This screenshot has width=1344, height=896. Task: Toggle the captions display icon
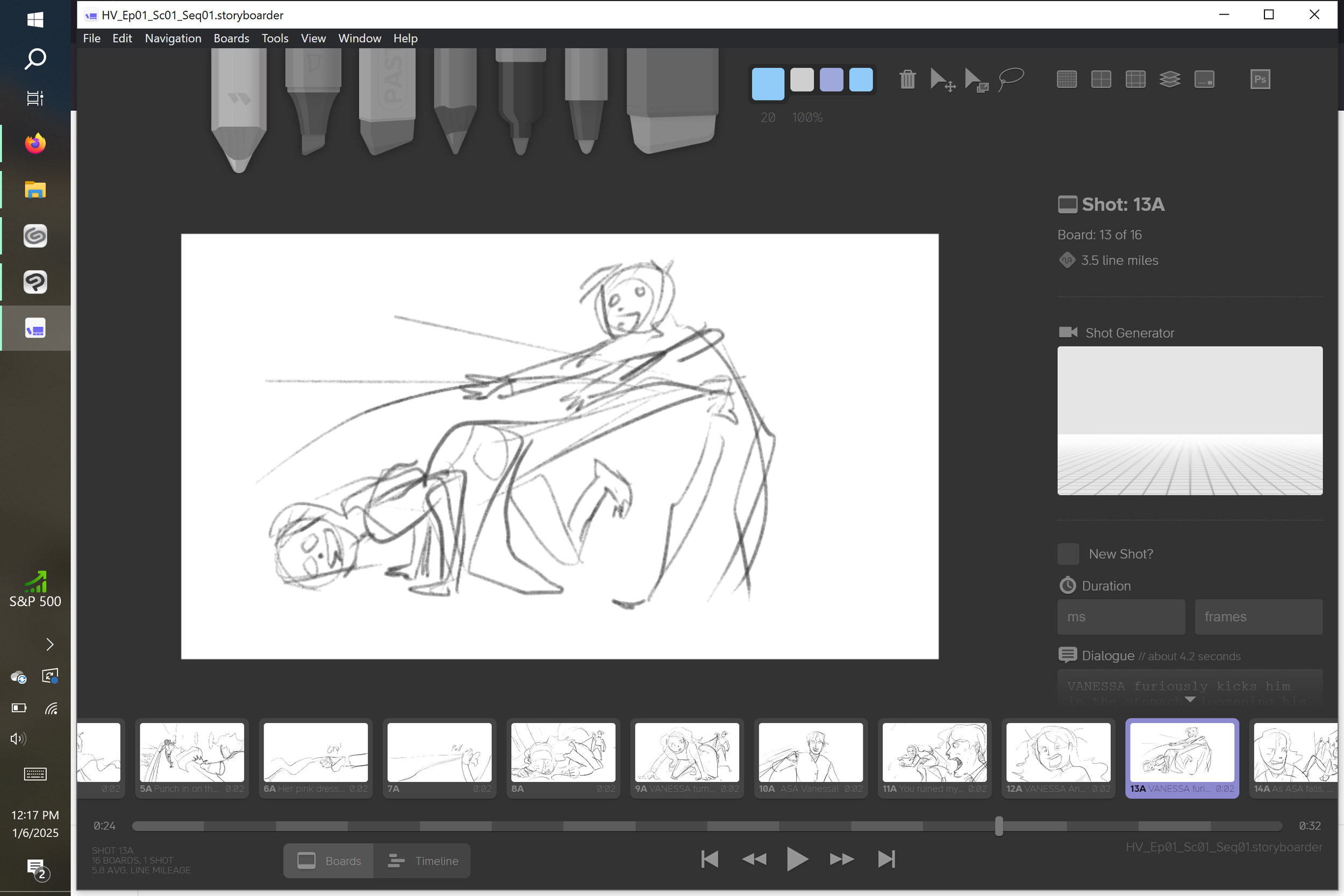(1204, 80)
